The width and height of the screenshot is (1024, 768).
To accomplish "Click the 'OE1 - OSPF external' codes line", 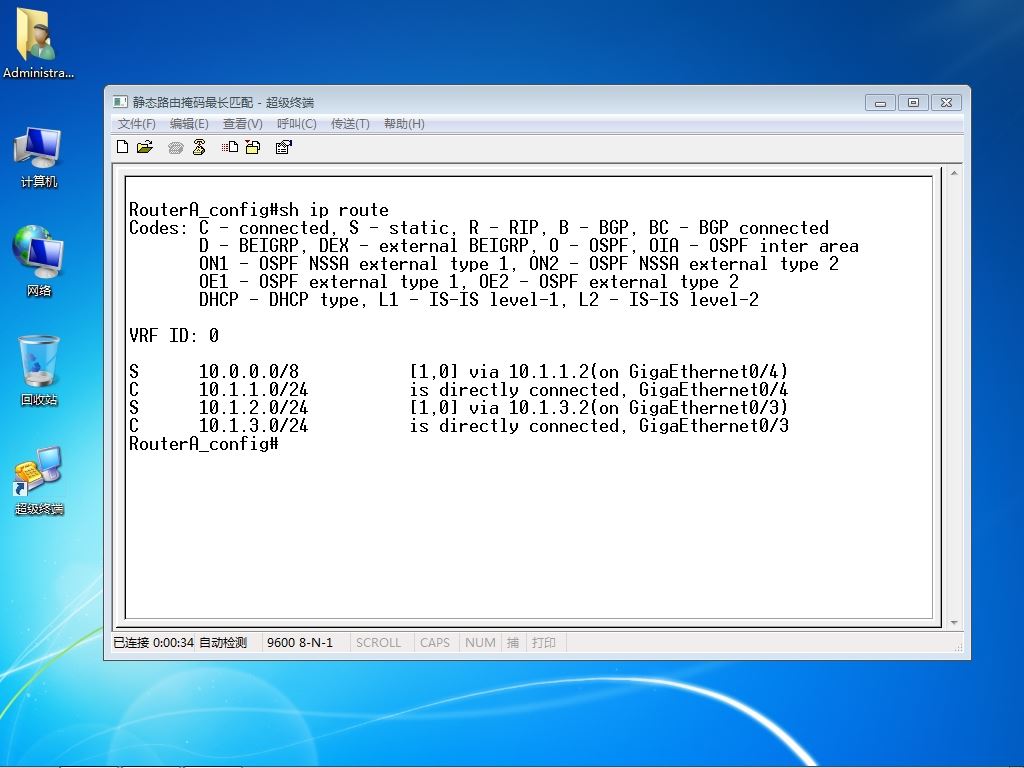I will [x=469, y=282].
